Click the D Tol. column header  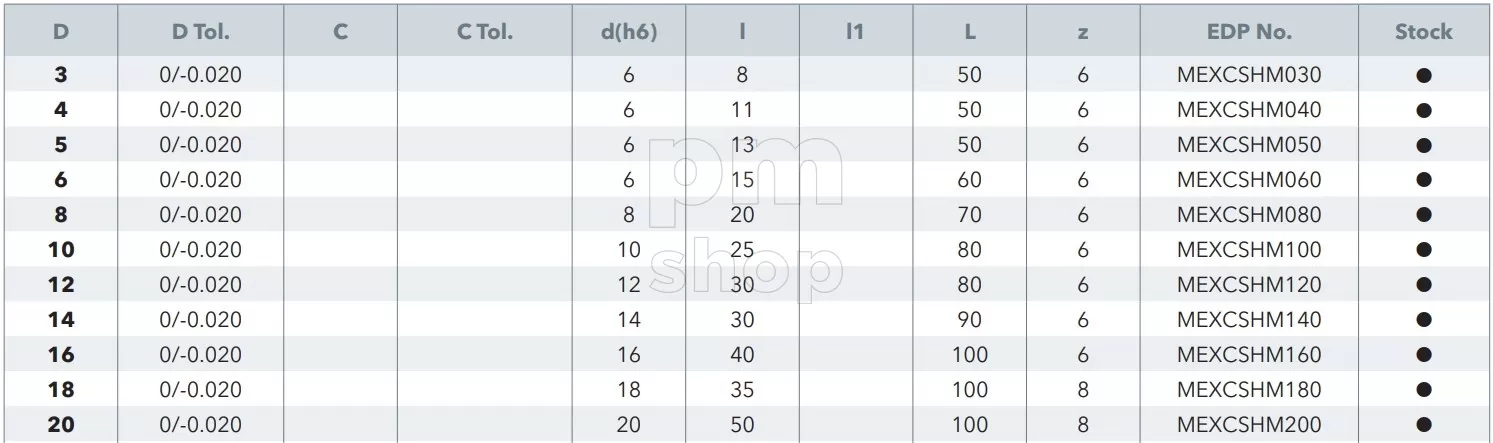click(x=200, y=32)
